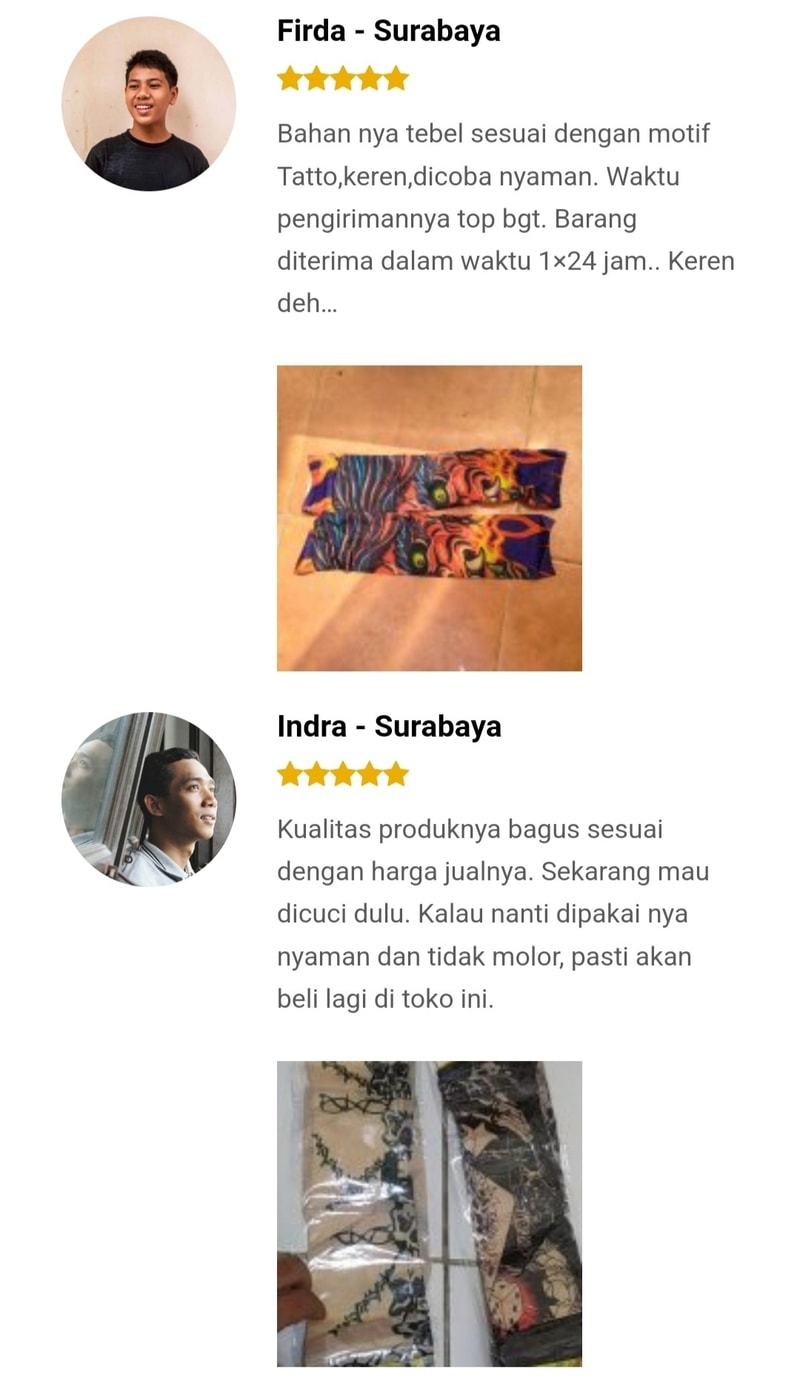Screen dimensions: 800x1378
Task: Click fifth star of Firda's rating
Action: pos(396,78)
